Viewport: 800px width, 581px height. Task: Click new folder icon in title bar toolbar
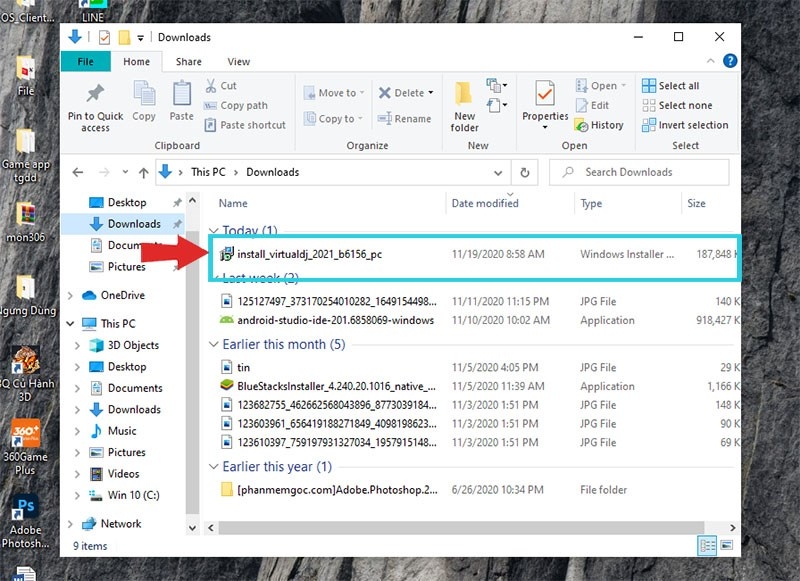pyautogui.click(x=123, y=37)
